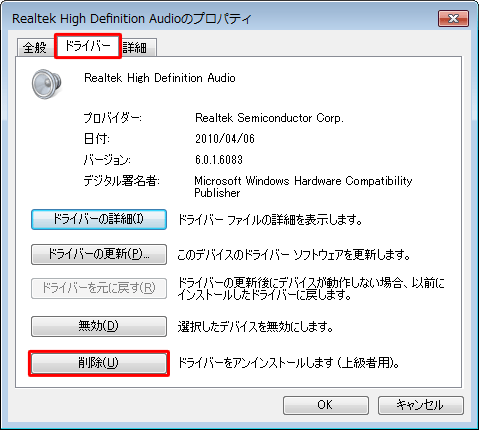Click the title bar text Realtek High Definition Audioのプロパティ
The image size is (479, 430).
(132, 19)
